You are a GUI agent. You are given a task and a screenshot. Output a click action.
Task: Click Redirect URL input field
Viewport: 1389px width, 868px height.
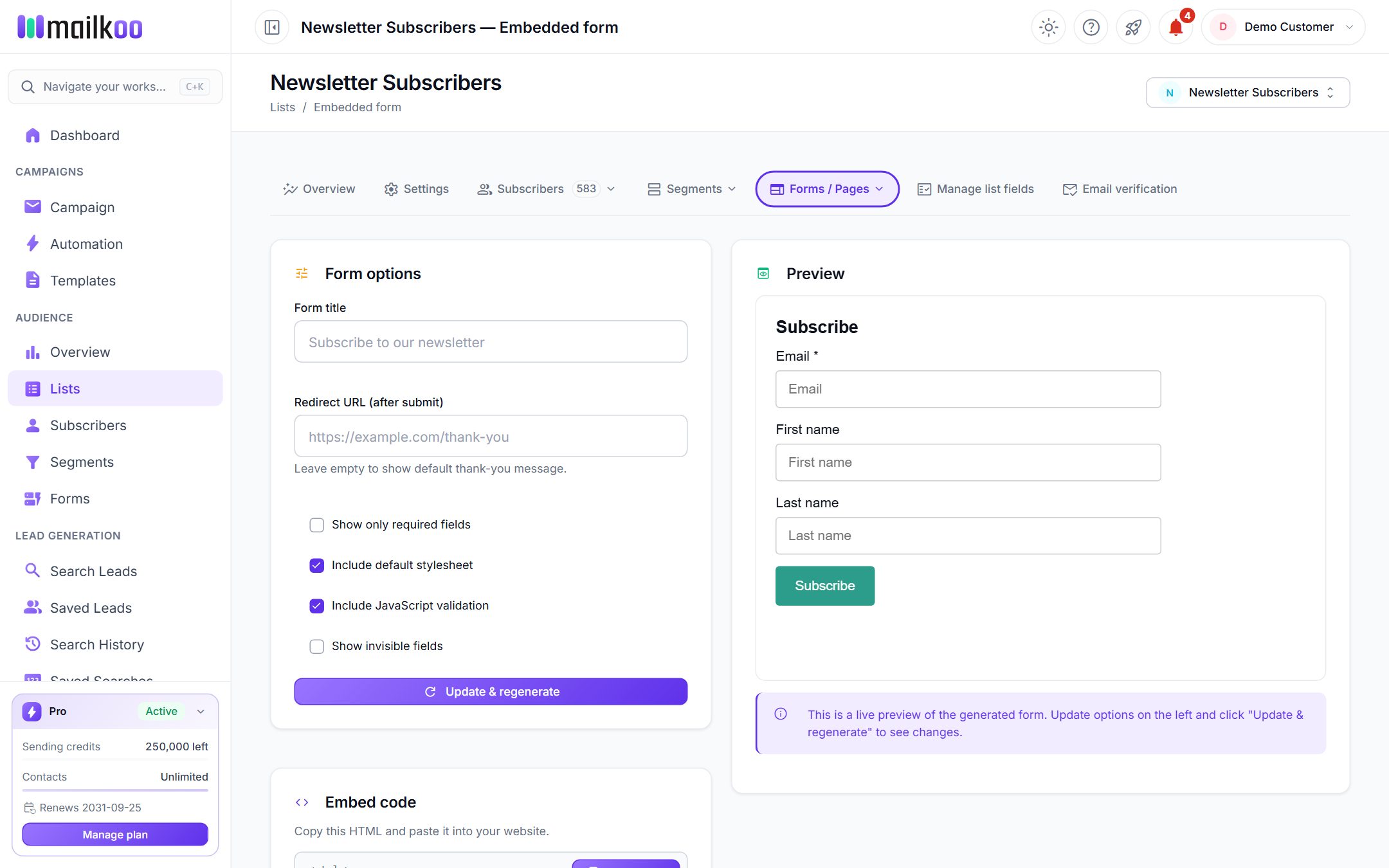[x=491, y=437]
